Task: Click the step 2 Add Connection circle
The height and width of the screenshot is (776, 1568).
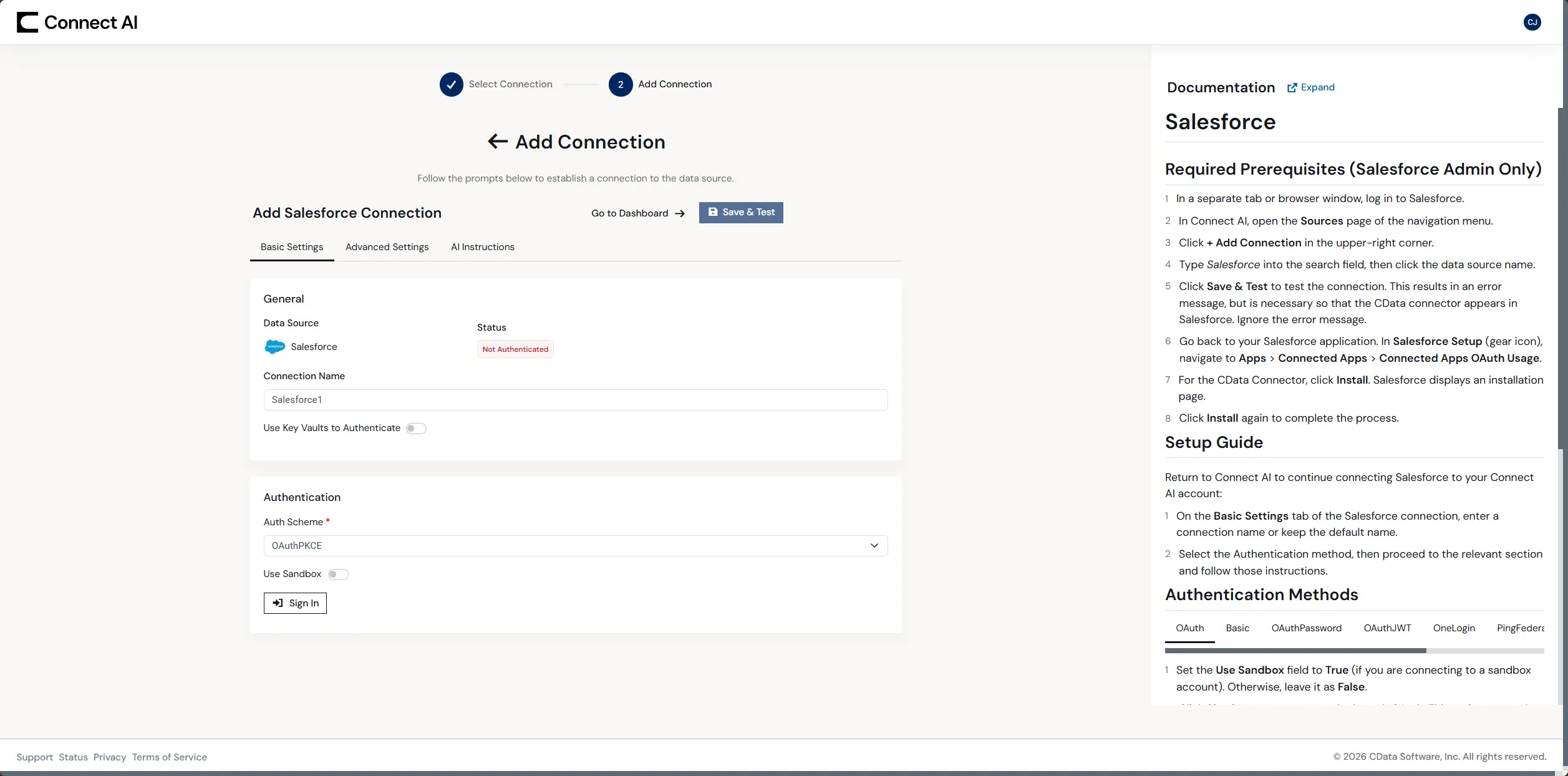Action: (x=620, y=84)
